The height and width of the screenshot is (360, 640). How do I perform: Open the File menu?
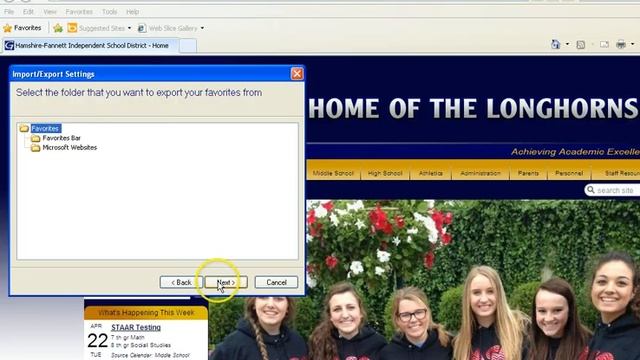coord(9,12)
